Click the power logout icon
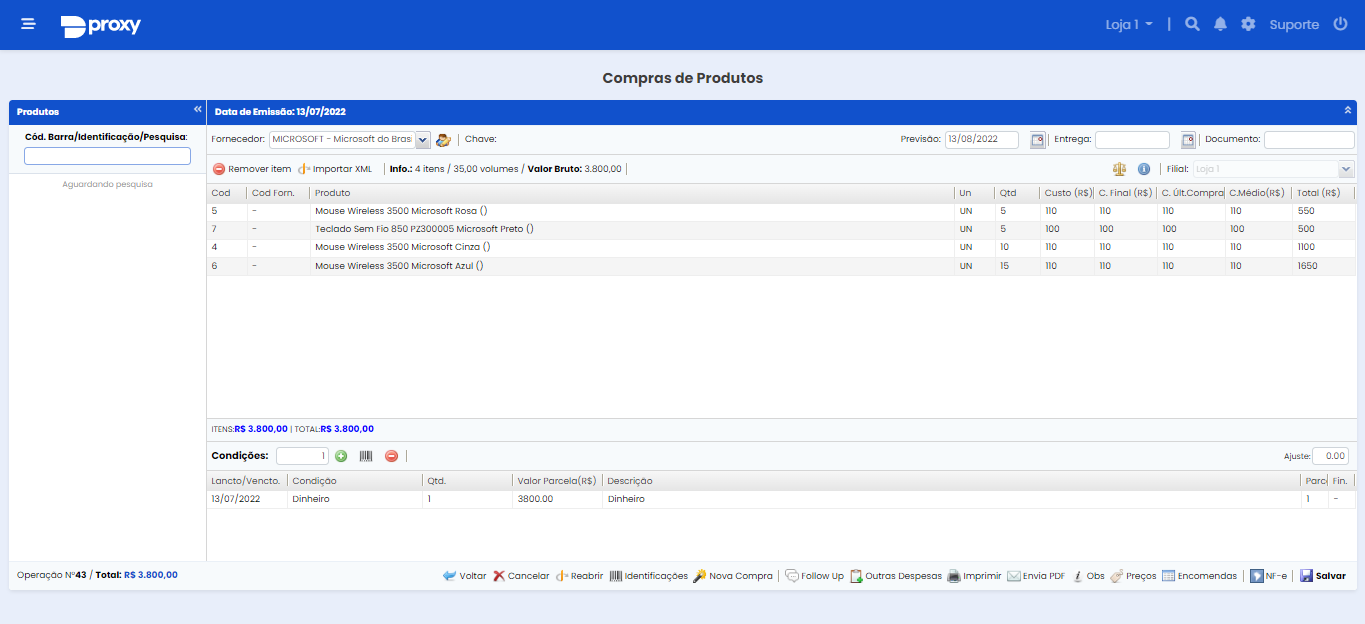 (x=1341, y=24)
